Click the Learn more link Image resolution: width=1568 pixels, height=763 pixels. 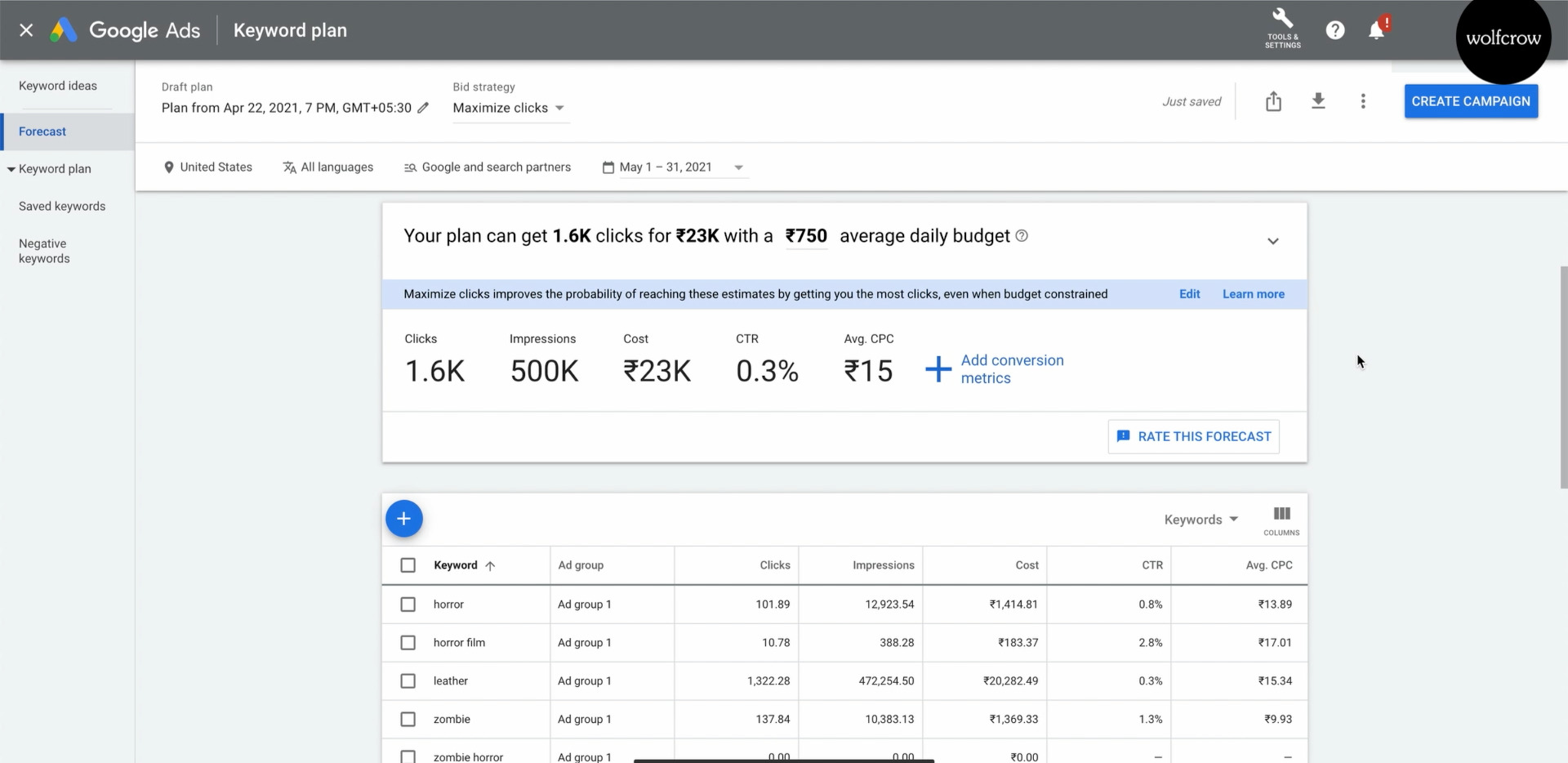[1253, 294]
